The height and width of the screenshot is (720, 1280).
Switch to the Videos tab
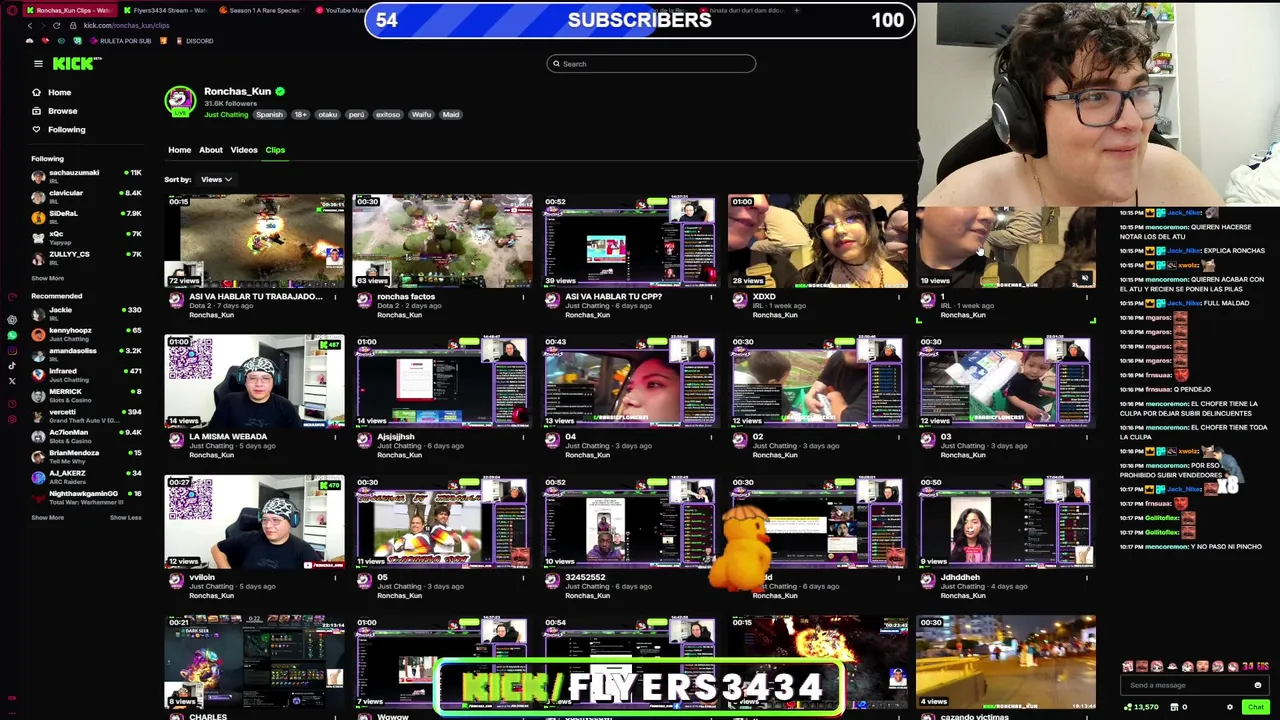(x=244, y=150)
